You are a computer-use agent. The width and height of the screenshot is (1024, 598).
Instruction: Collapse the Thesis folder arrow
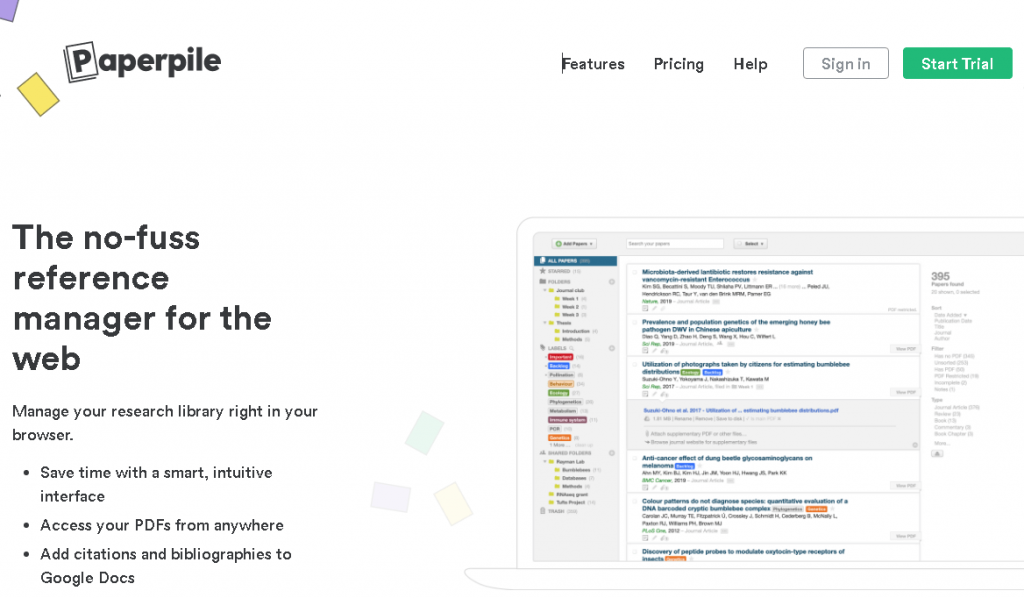(x=545, y=323)
